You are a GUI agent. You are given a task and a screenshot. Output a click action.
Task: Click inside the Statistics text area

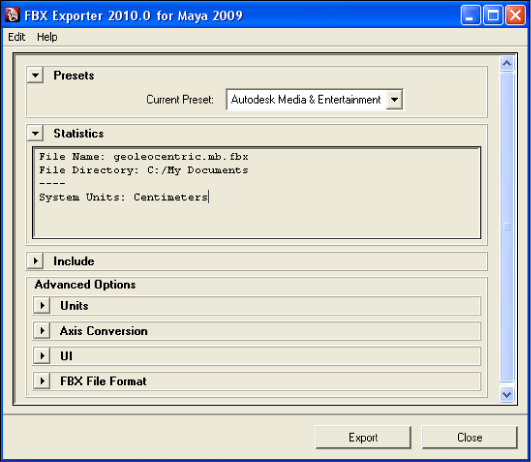(257, 193)
